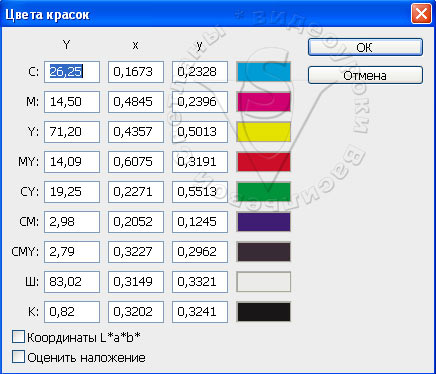The width and height of the screenshot is (436, 374).
Task: Open the yellow Y color swatch
Action: click(x=264, y=132)
